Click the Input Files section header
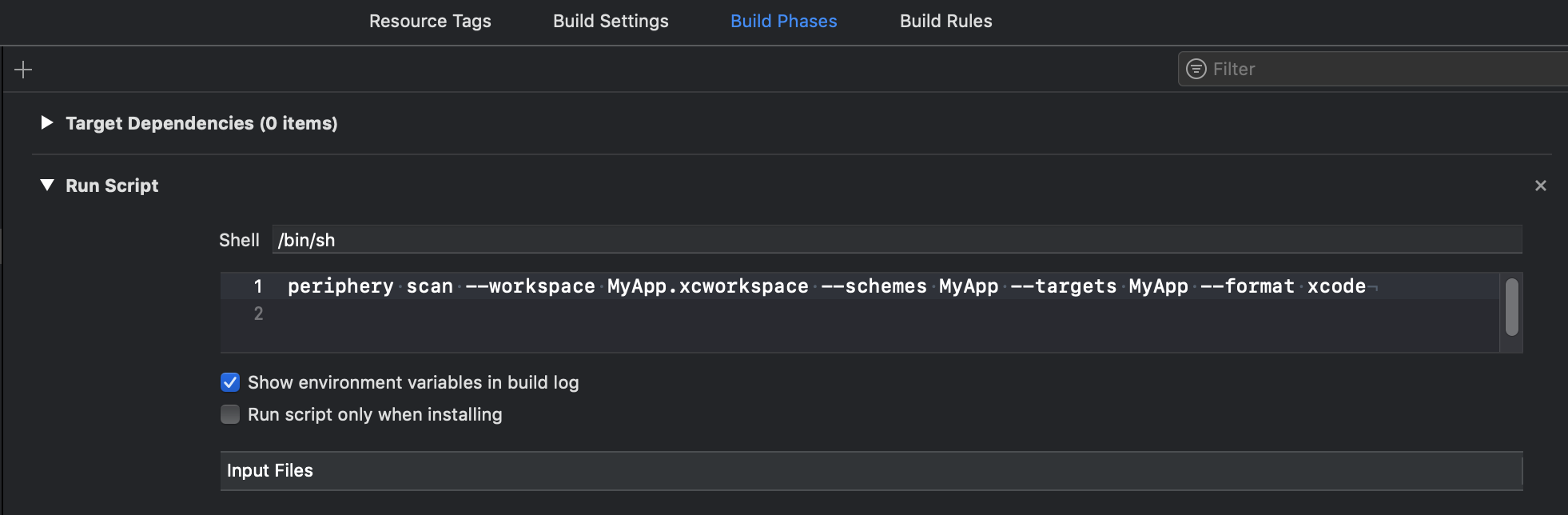This screenshot has height=515, width=1568. point(270,470)
